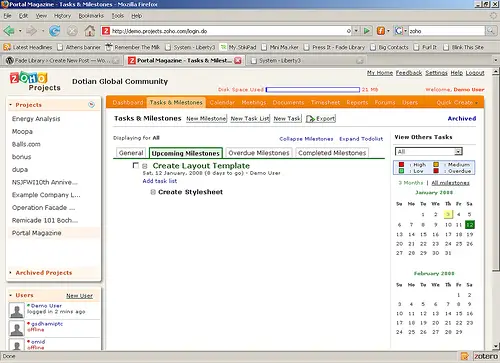The width and height of the screenshot is (500, 363).
Task: Click the Export icon beside the Export button
Action: [310, 119]
